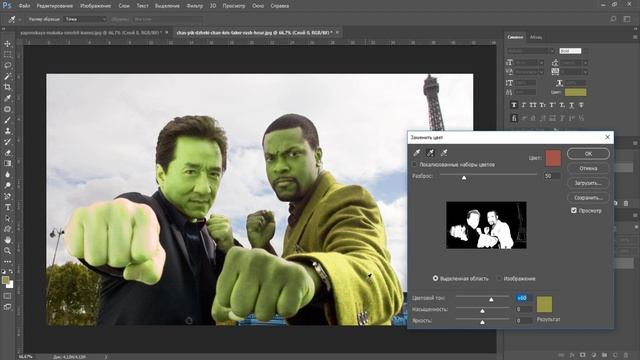Click the Load button
The image size is (640, 360).
click(x=588, y=183)
